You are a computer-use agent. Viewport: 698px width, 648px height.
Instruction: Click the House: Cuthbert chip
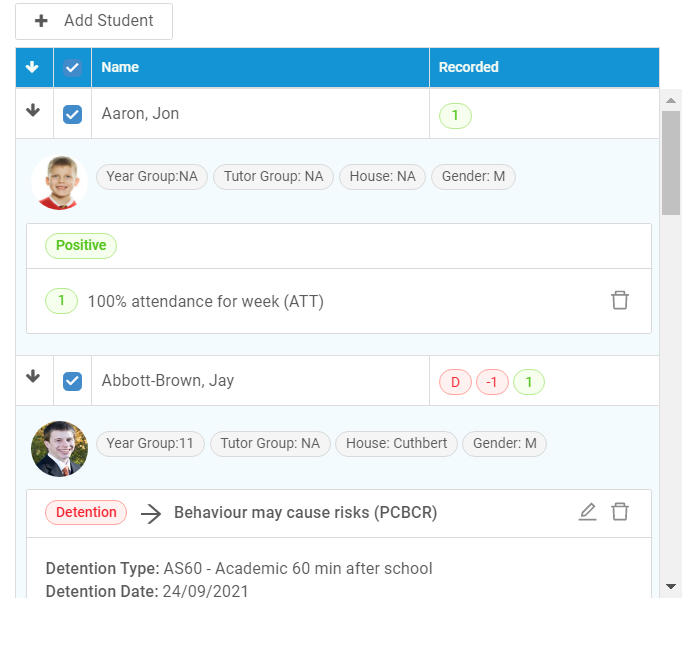coord(396,444)
